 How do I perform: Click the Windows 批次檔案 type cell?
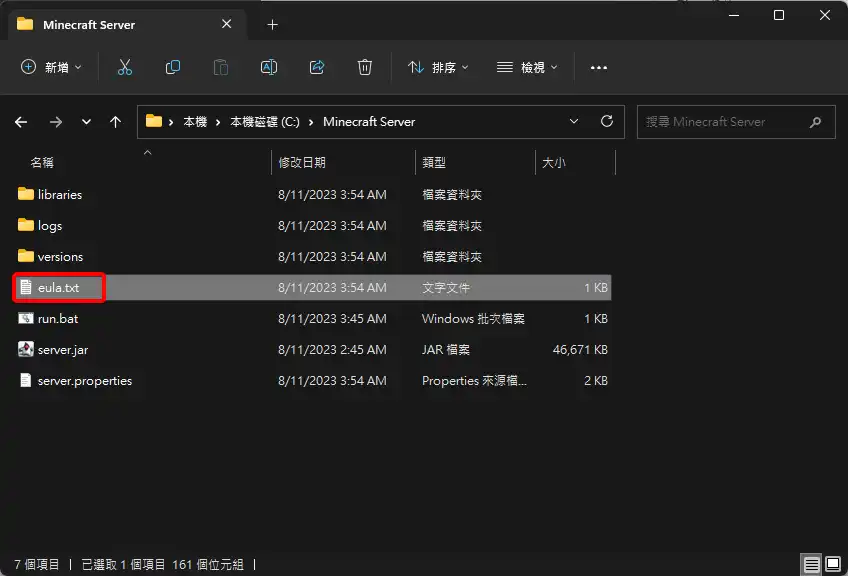pyautogui.click(x=473, y=319)
